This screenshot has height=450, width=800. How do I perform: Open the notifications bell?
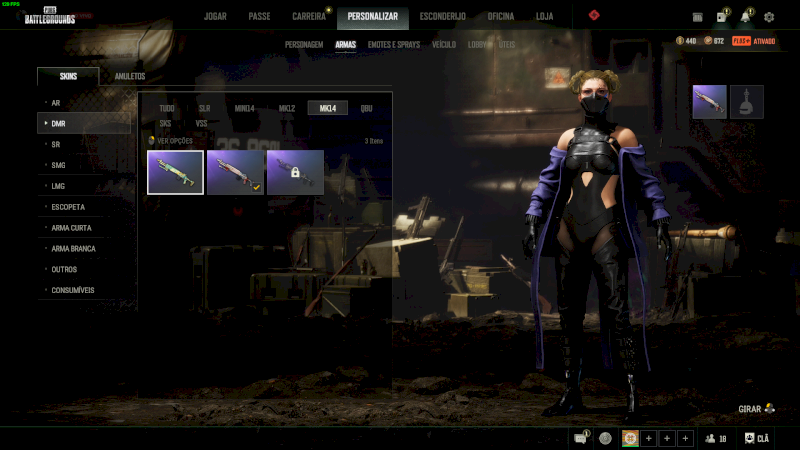pos(745,17)
